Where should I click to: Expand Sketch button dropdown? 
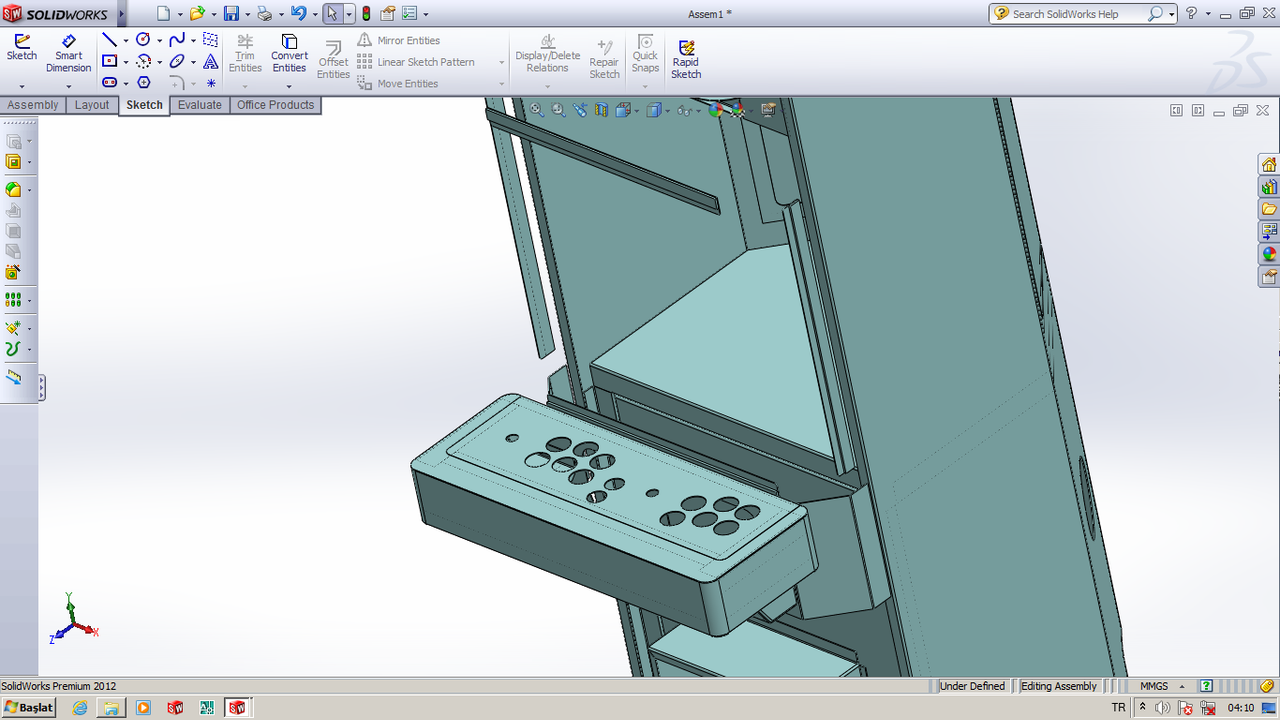[22, 86]
